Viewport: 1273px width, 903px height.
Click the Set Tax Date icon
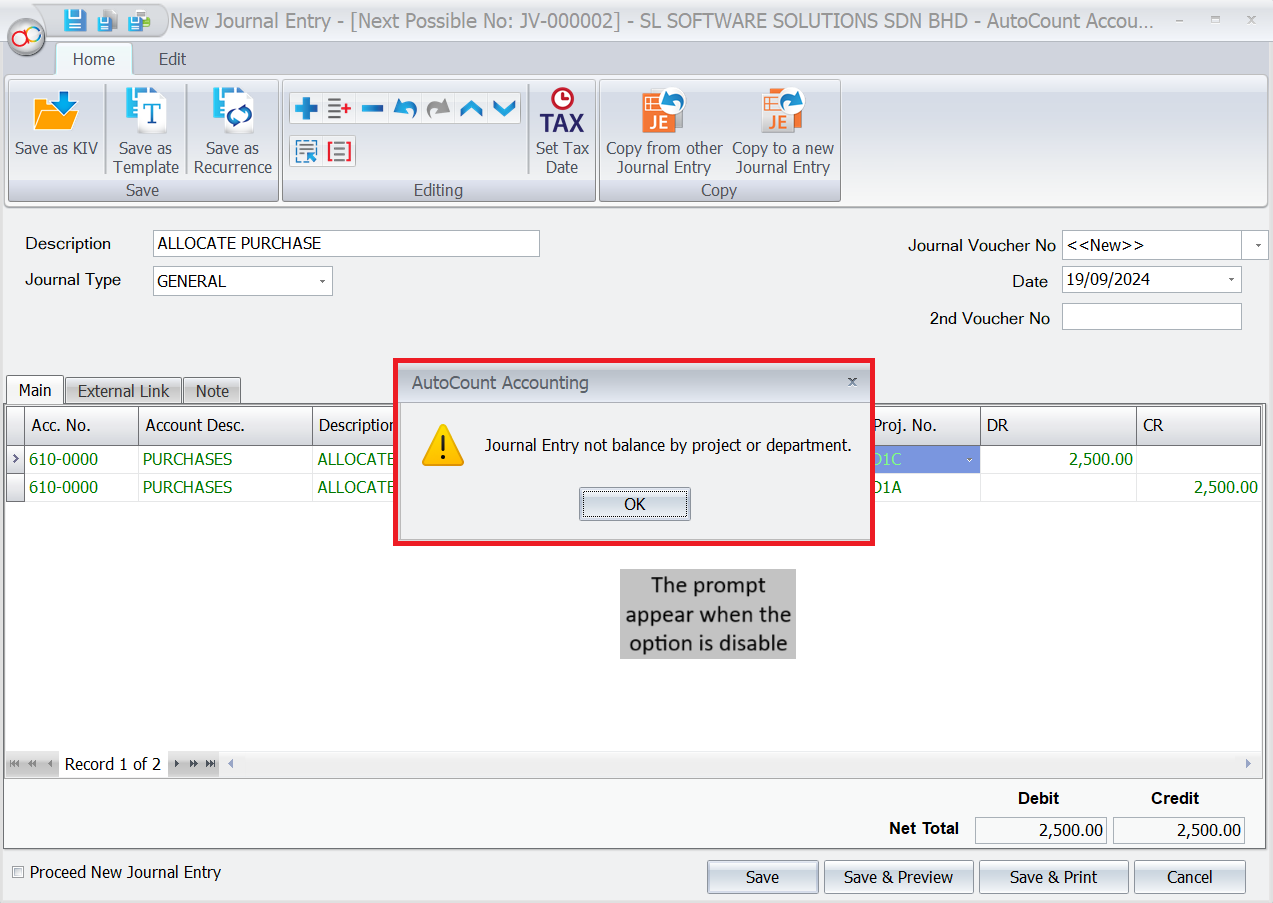[561, 112]
